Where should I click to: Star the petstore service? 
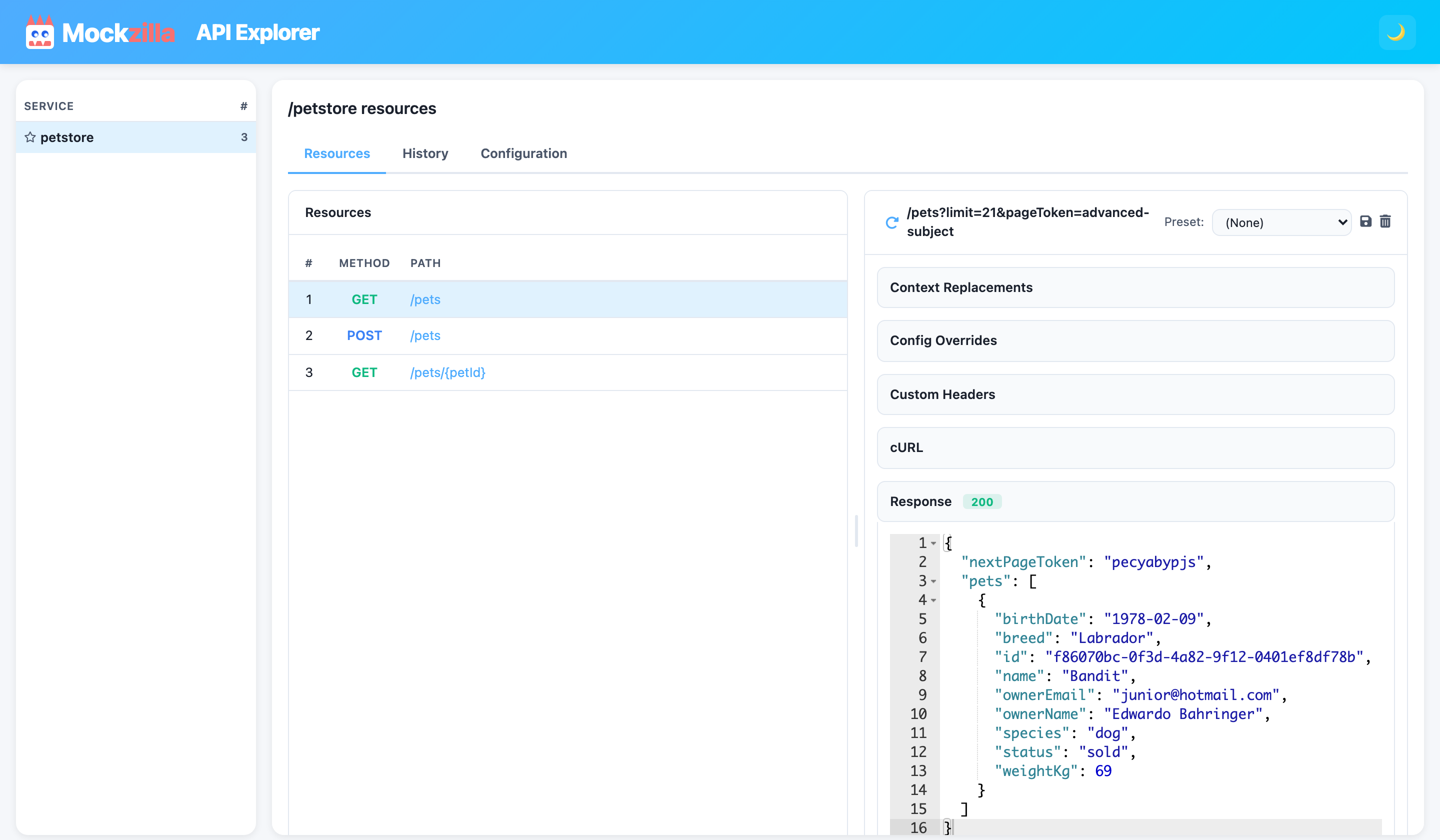click(29, 137)
